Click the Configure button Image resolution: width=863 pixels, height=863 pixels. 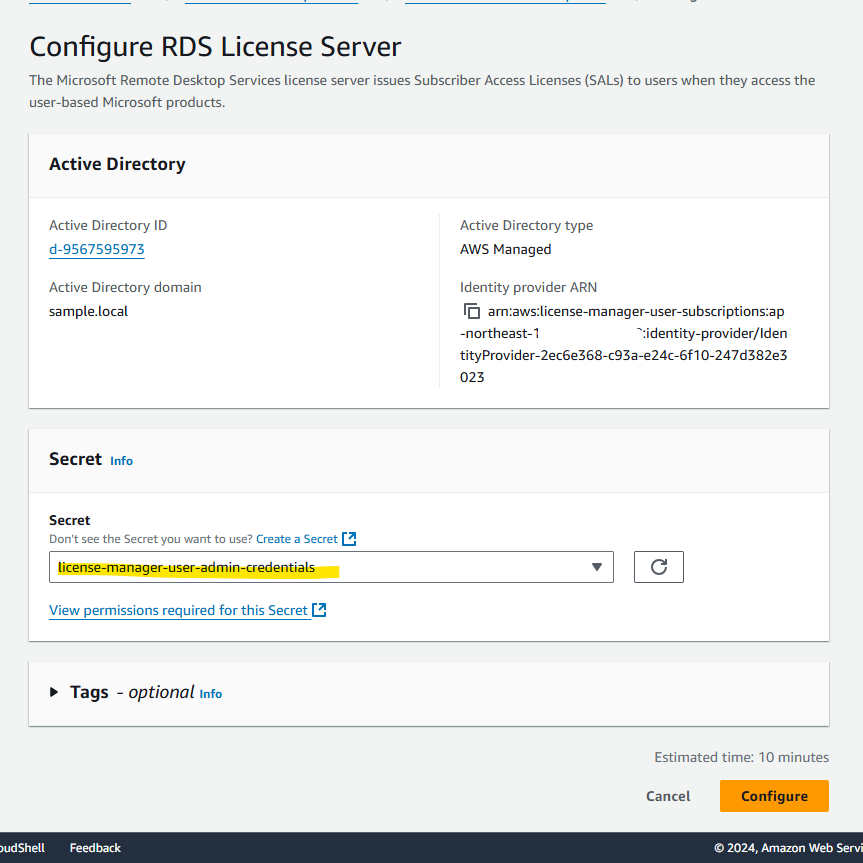tap(774, 796)
